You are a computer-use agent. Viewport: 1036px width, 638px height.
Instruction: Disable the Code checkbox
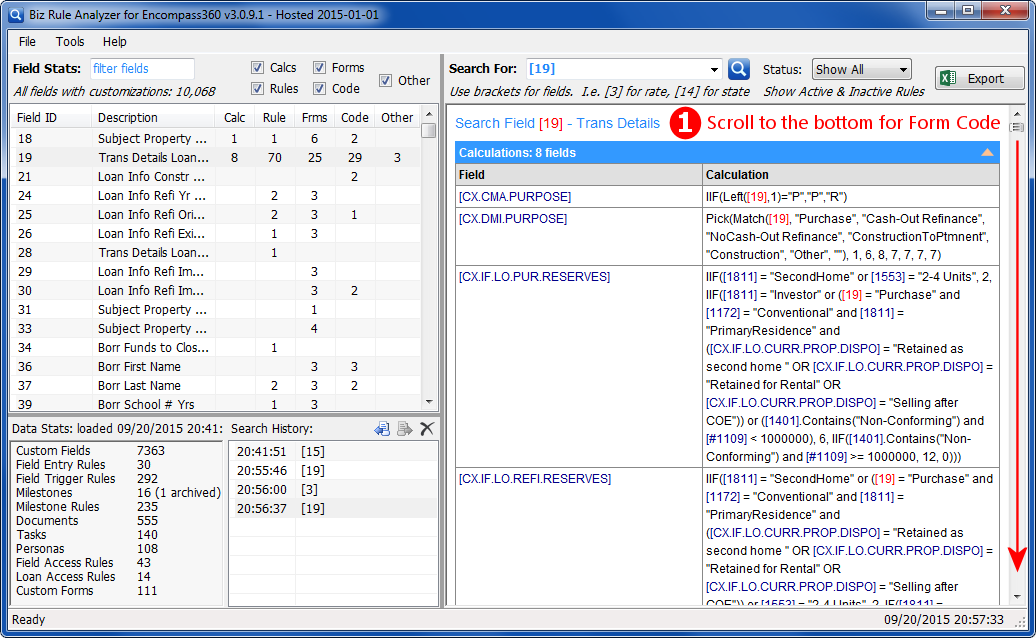[x=320, y=89]
